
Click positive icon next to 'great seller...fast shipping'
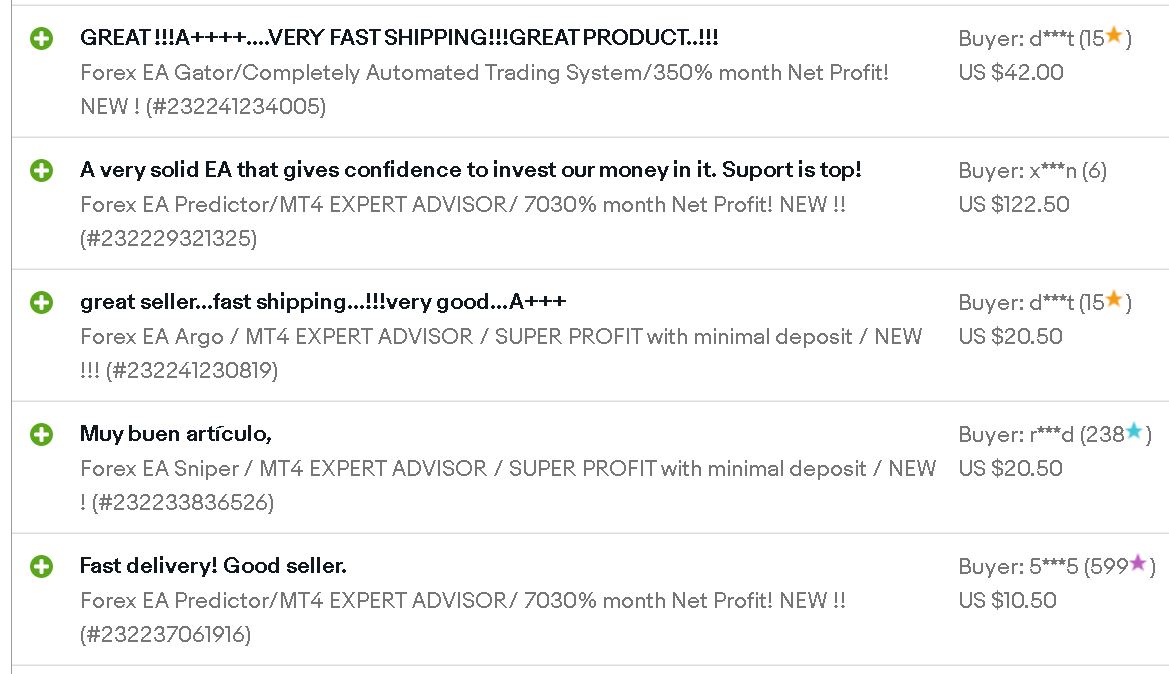coord(42,302)
